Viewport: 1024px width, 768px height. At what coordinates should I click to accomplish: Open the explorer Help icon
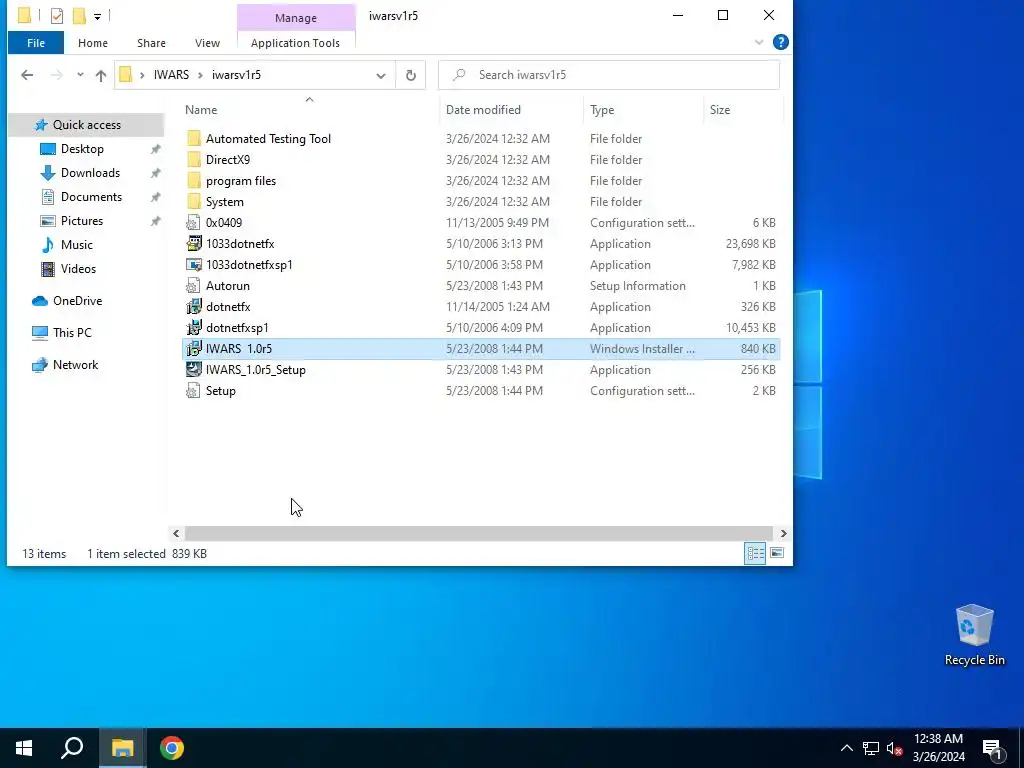click(780, 42)
